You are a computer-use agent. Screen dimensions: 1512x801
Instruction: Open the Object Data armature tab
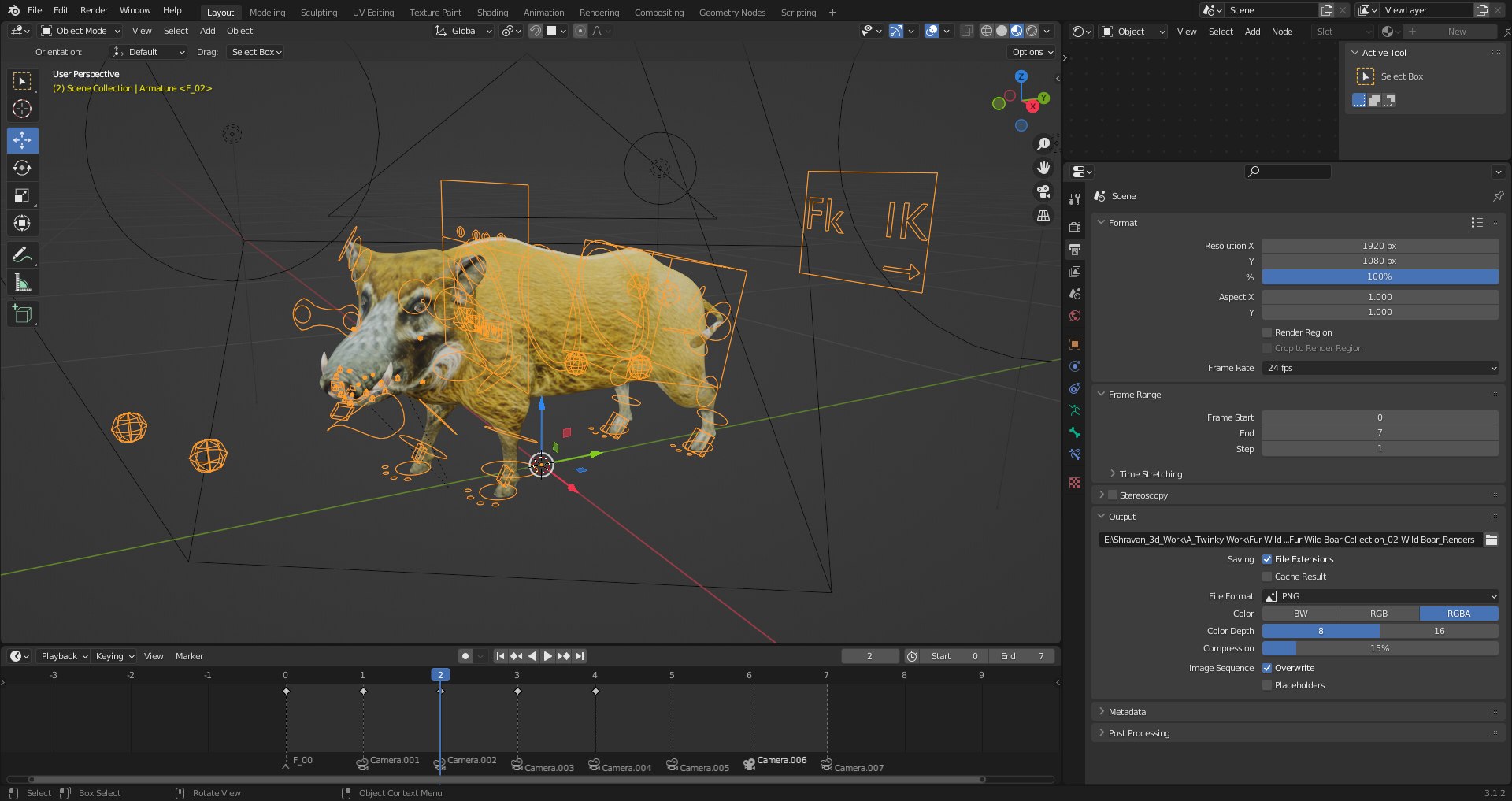[x=1075, y=410]
